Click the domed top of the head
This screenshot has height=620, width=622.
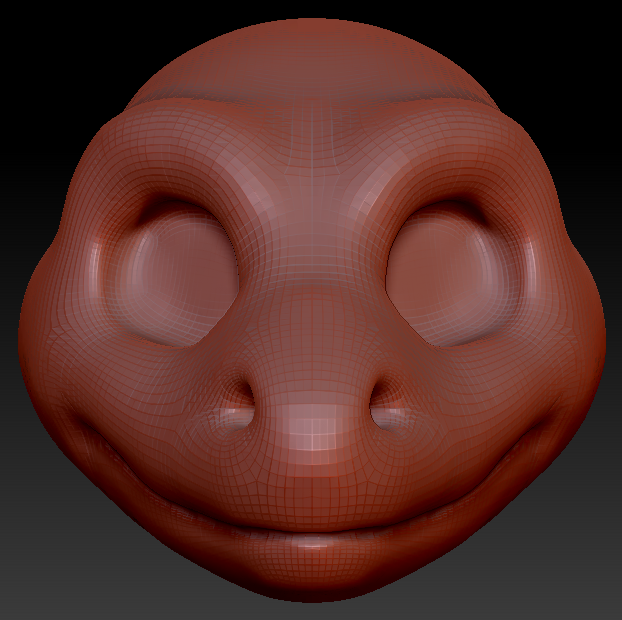(x=312, y=61)
